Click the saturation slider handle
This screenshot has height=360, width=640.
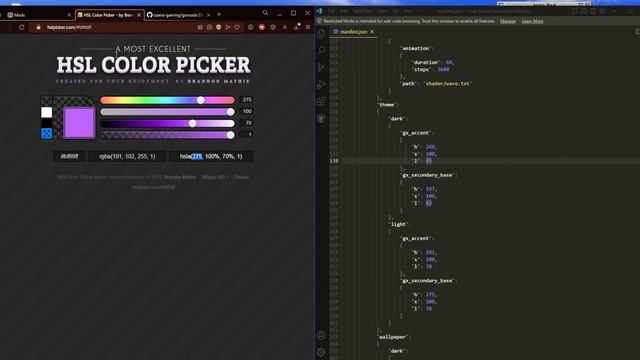[231, 112]
